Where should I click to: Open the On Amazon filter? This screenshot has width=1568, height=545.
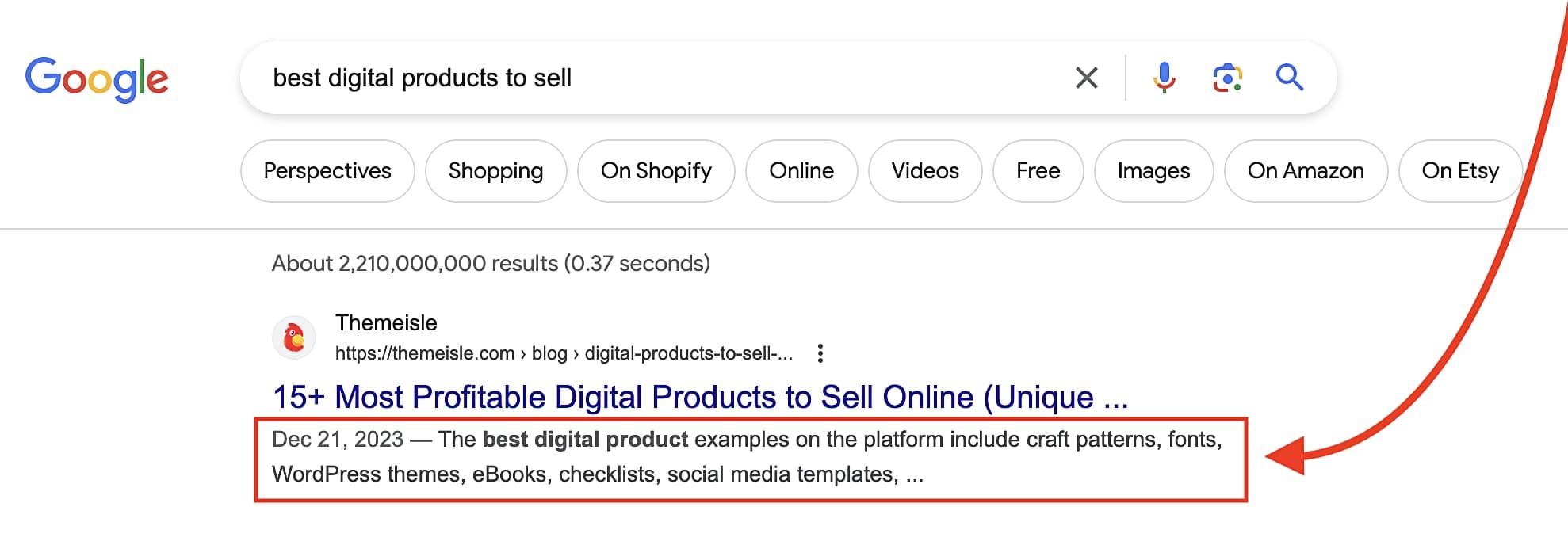(x=1305, y=170)
